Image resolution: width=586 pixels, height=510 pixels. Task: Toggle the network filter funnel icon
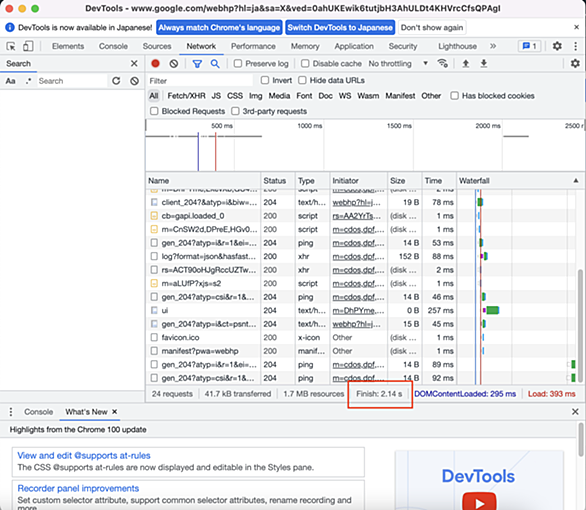tap(197, 64)
